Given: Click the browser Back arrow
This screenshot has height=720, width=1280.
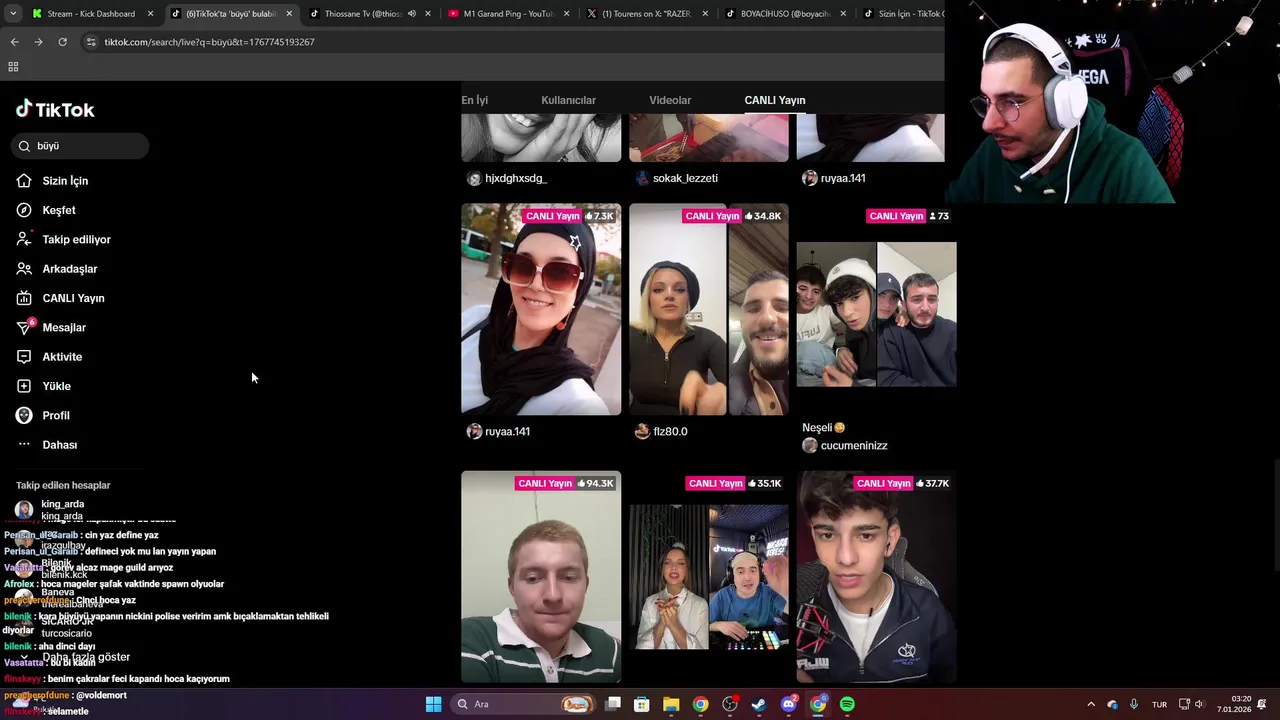Looking at the screenshot, I should [14, 42].
